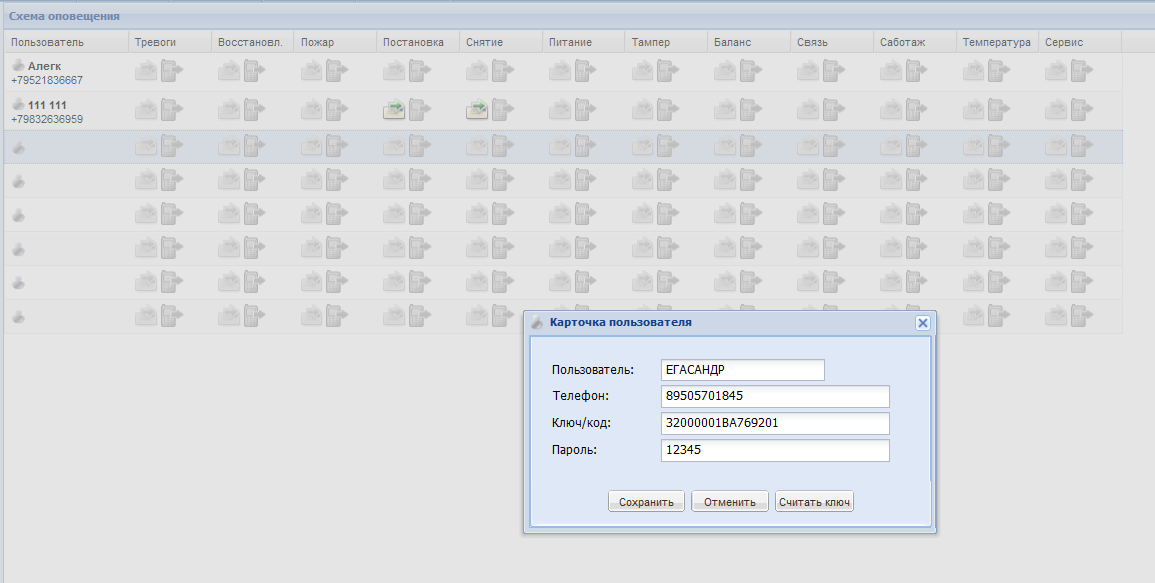Viewport: 1155px width, 583px height.
Task: Toggle SMS for Постановка in Алегк row
Action: click(394, 71)
